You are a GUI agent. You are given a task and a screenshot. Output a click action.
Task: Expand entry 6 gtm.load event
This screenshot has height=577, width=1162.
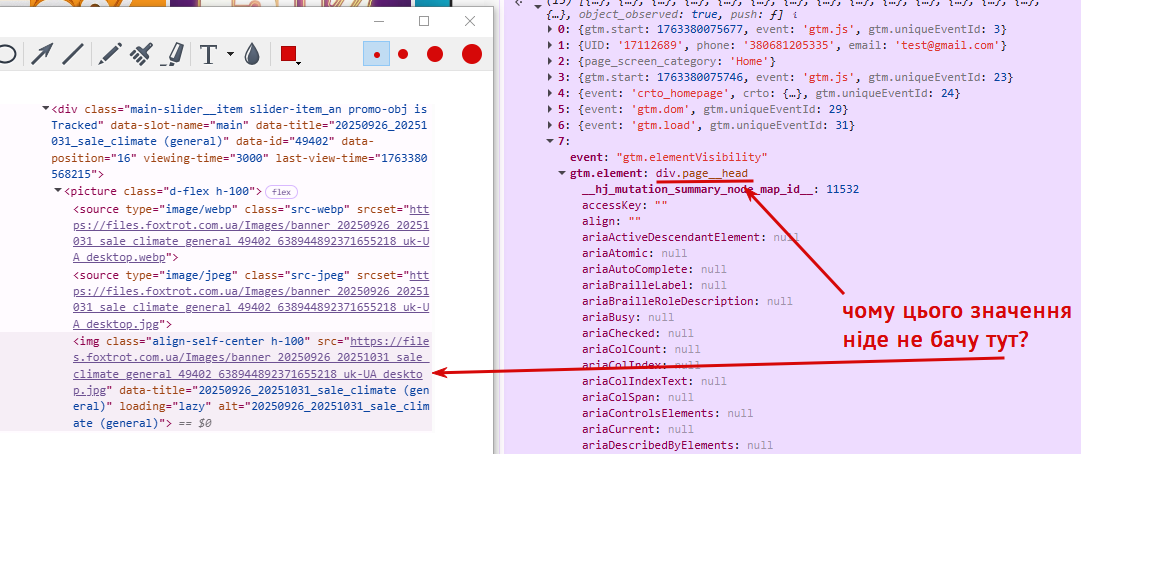(x=550, y=125)
